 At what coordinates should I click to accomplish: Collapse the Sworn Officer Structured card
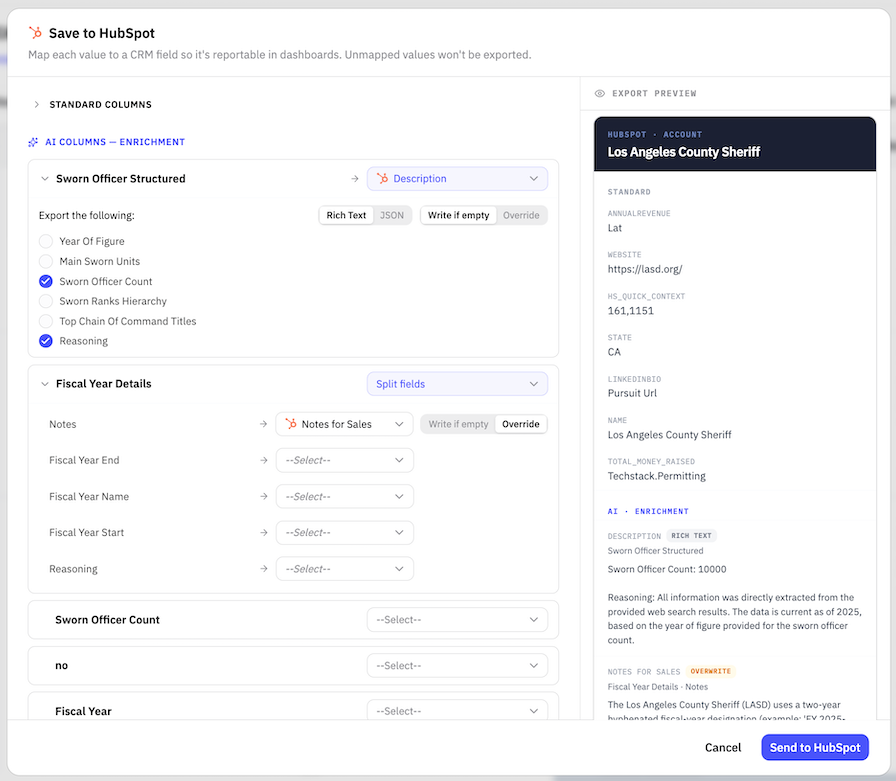click(x=45, y=179)
